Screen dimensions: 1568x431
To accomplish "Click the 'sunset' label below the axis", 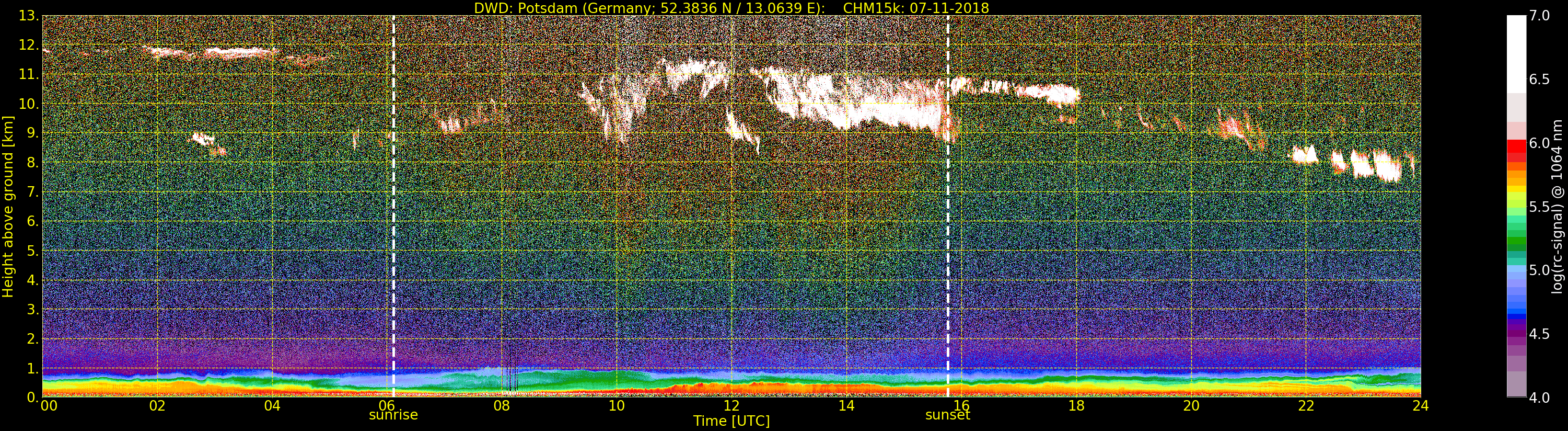I will pyautogui.click(x=947, y=415).
